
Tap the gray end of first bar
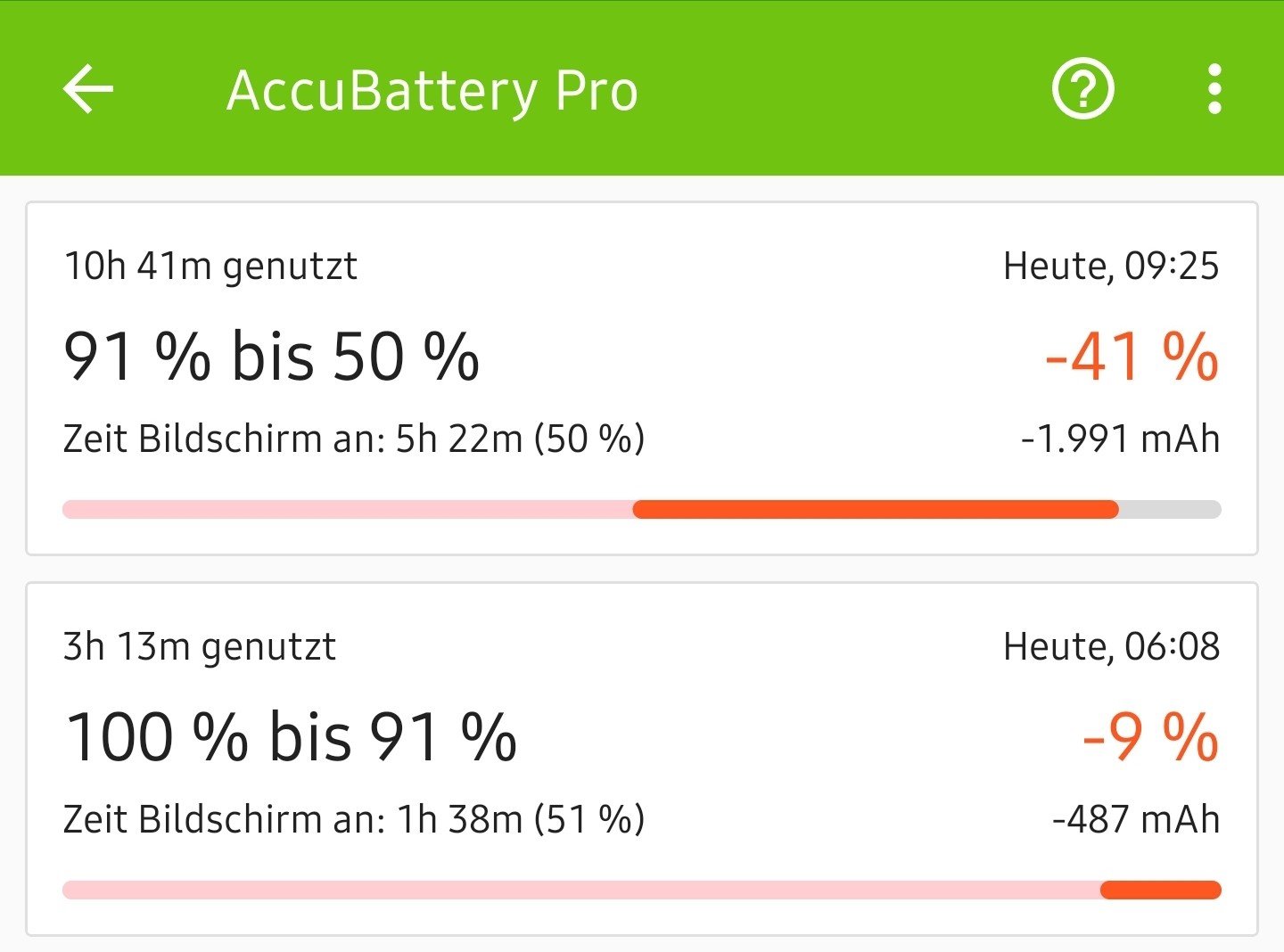(1169, 510)
